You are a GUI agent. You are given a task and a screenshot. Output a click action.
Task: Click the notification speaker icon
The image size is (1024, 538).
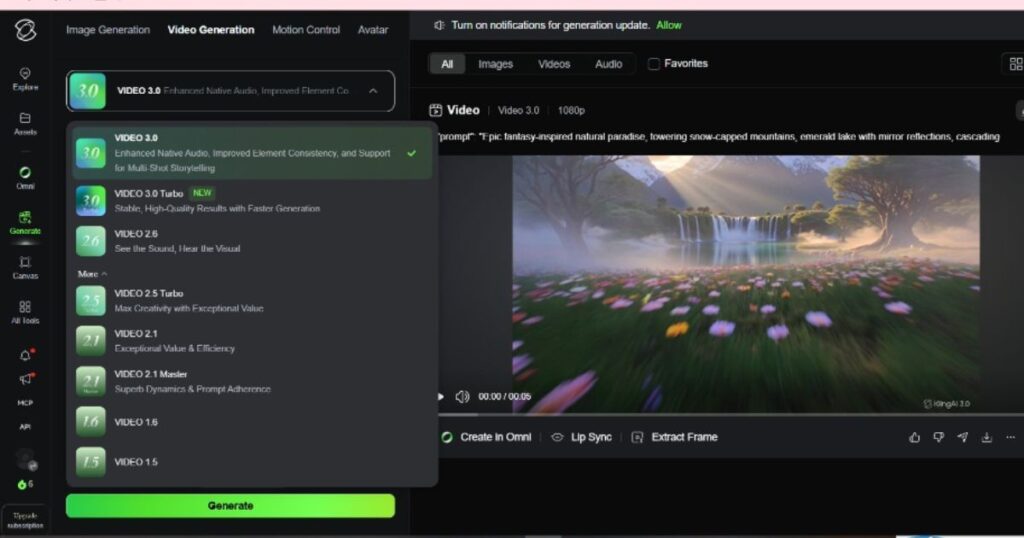pyautogui.click(x=439, y=25)
